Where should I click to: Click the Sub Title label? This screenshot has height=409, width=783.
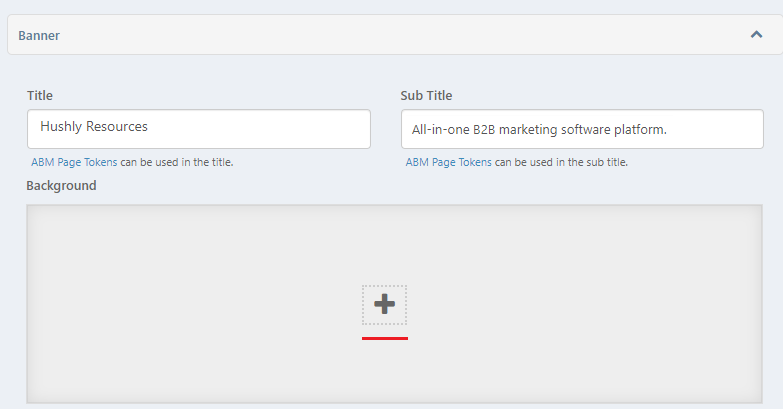(426, 95)
